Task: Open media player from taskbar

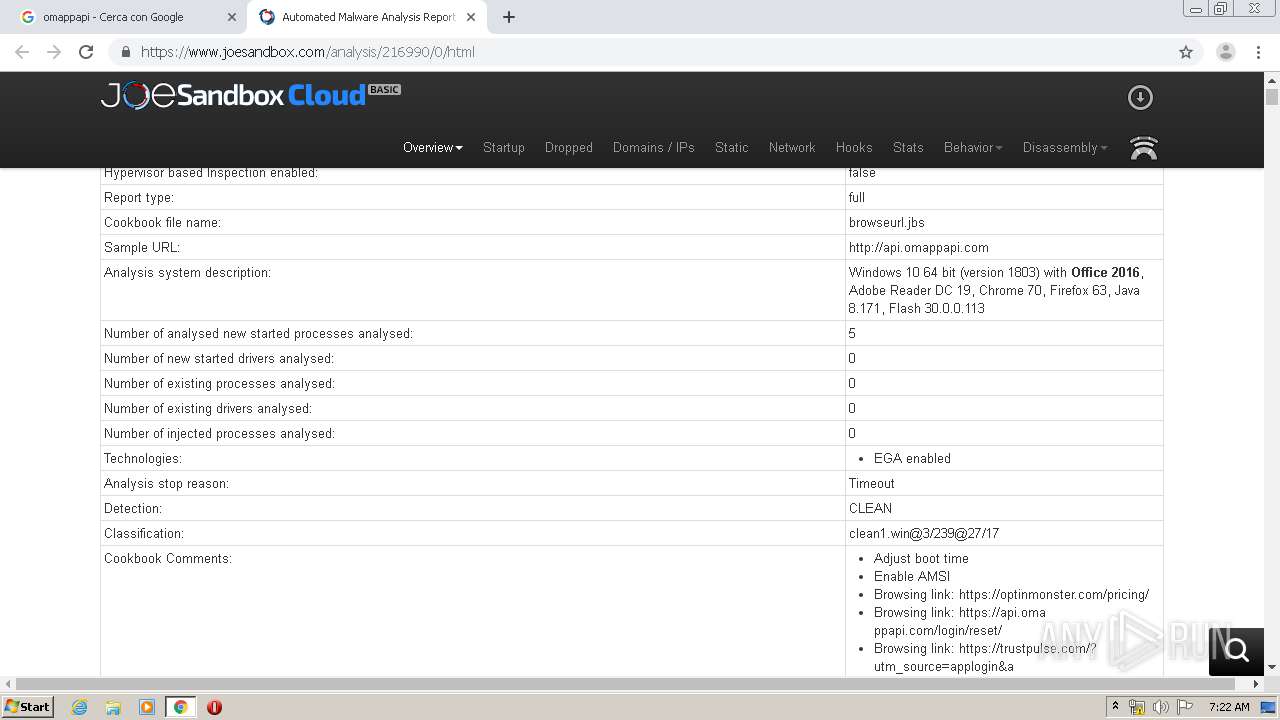Action: click(x=147, y=707)
